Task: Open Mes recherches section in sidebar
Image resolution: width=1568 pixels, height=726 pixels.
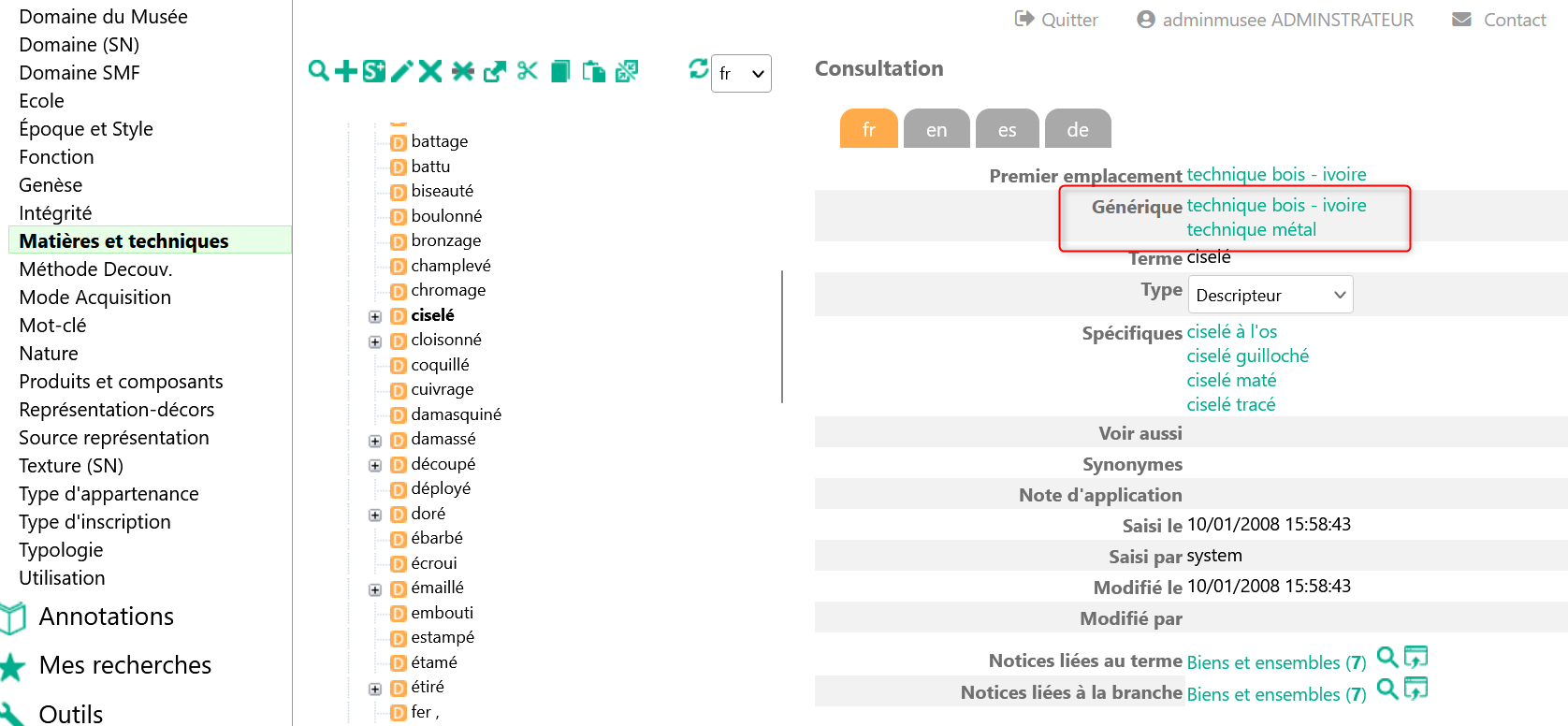Action: pos(125,665)
